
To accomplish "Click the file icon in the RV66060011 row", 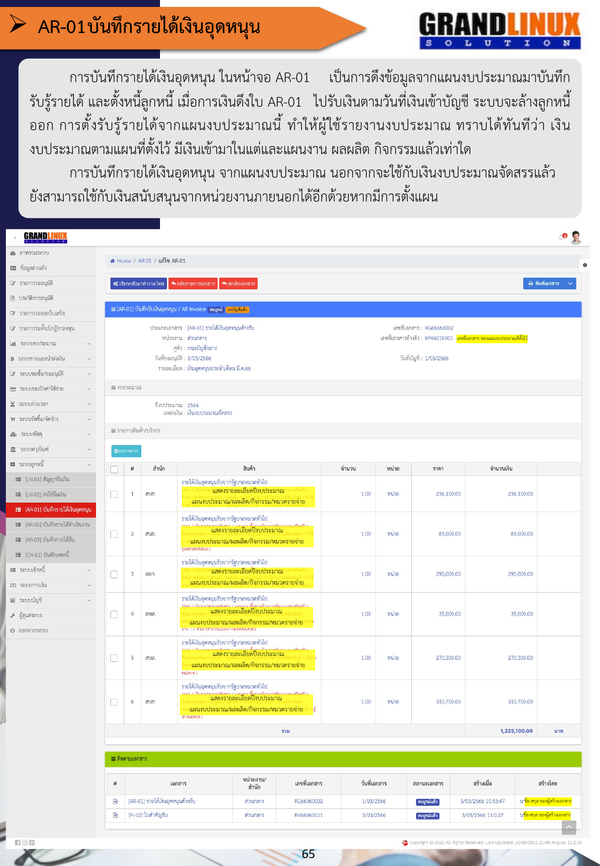I will tap(115, 815).
